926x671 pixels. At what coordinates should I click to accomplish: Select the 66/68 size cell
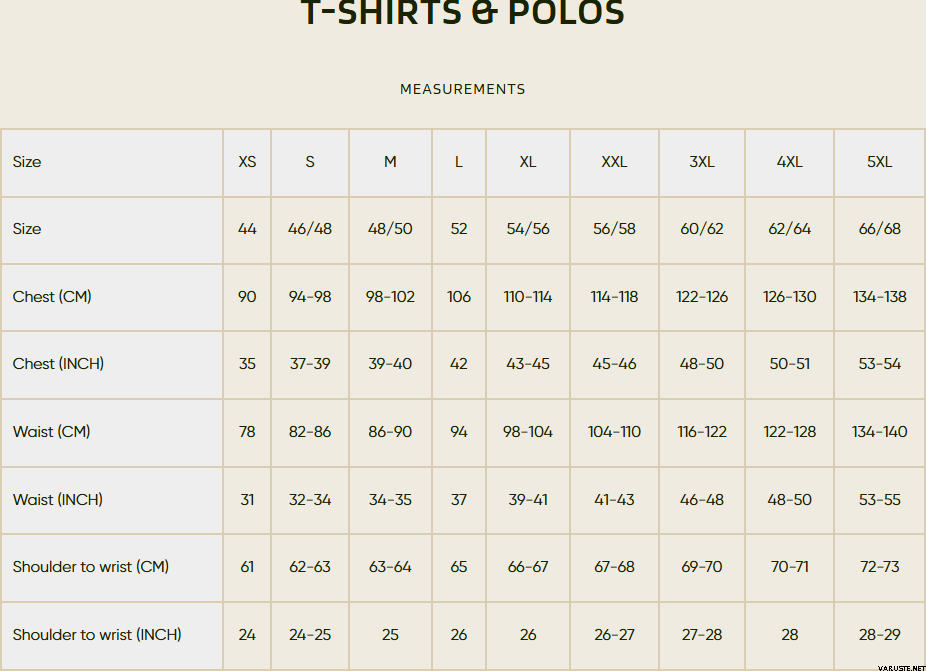click(x=879, y=229)
